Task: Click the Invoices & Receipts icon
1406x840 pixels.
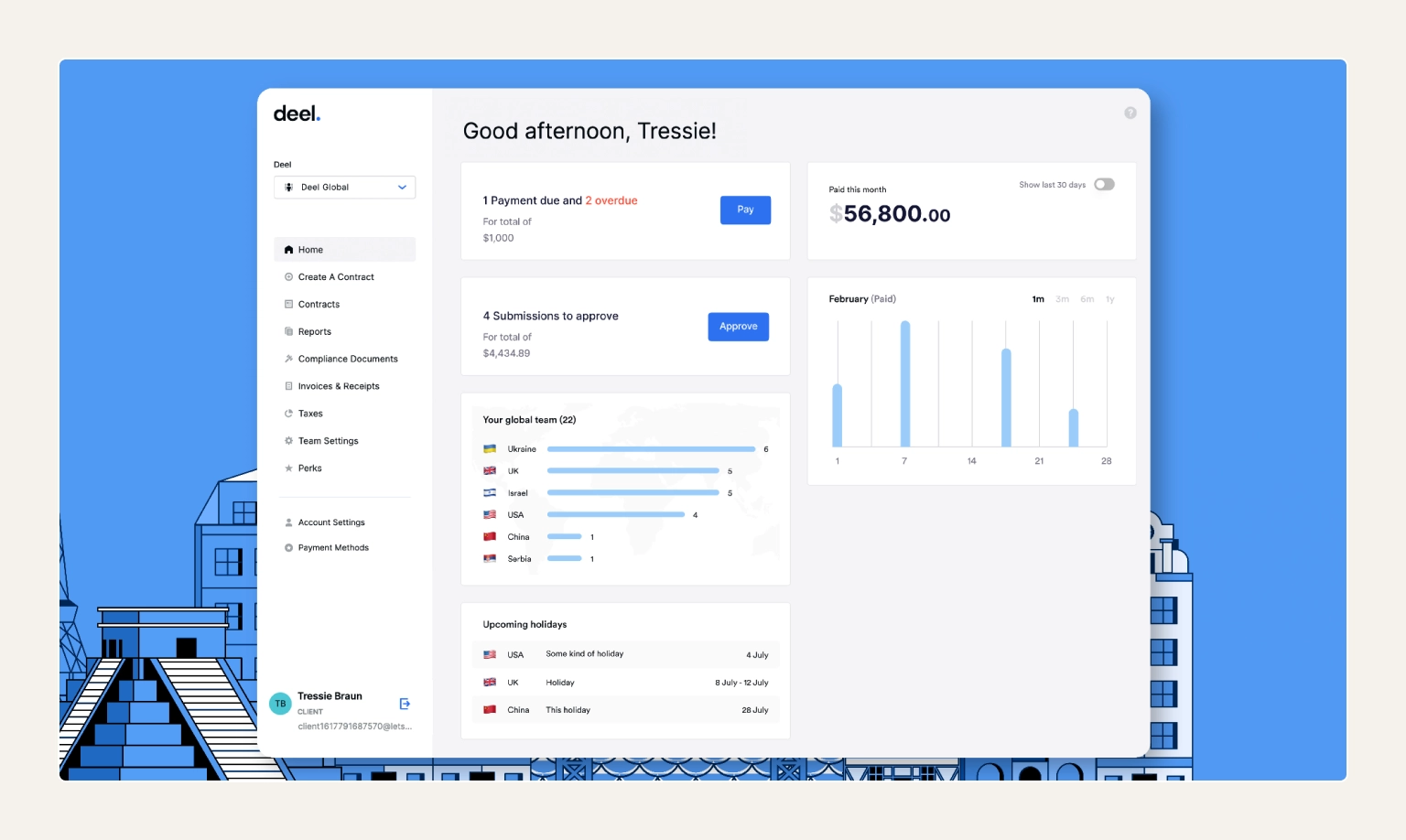Action: [288, 386]
